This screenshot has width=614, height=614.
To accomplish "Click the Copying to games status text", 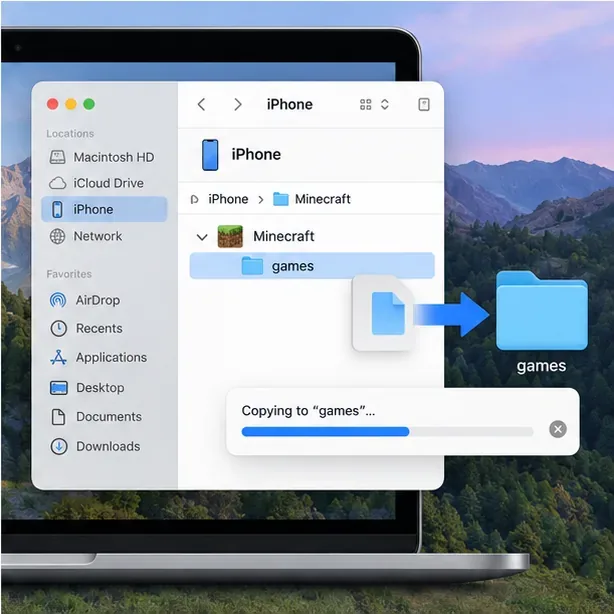I will coord(308,411).
